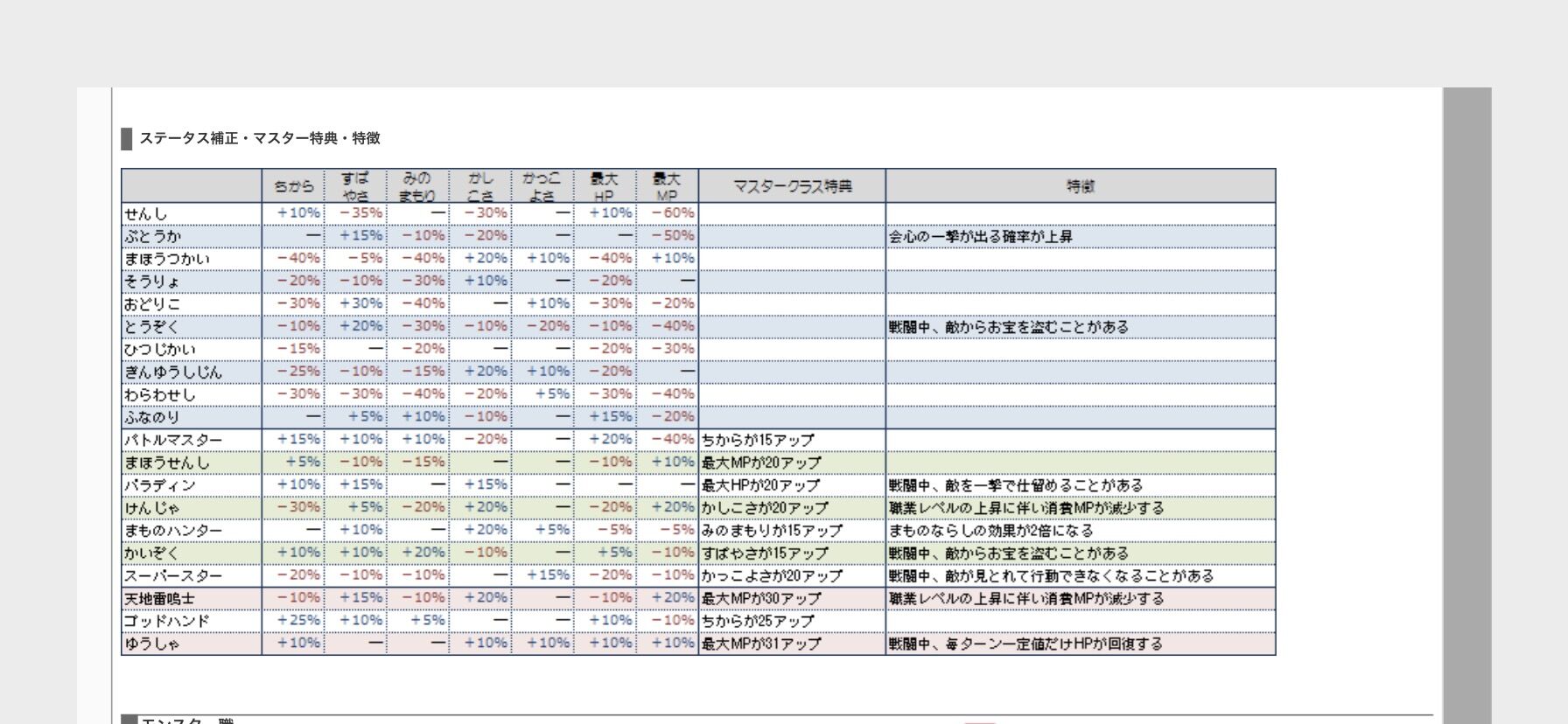Click the かしこさ column header
The width and height of the screenshot is (1568, 724).
(x=479, y=186)
